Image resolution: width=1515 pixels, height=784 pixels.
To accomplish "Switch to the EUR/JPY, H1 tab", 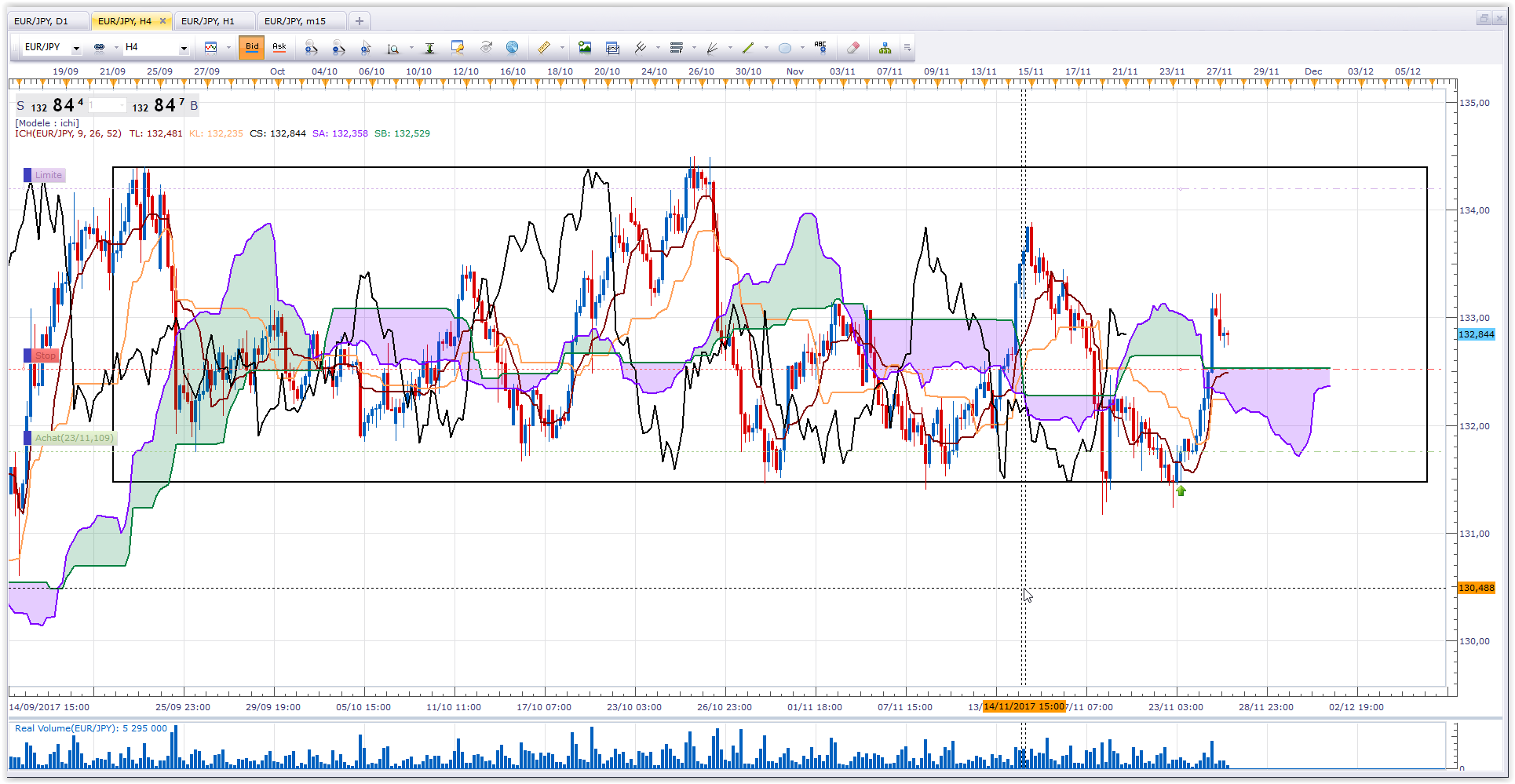I will pos(214,21).
